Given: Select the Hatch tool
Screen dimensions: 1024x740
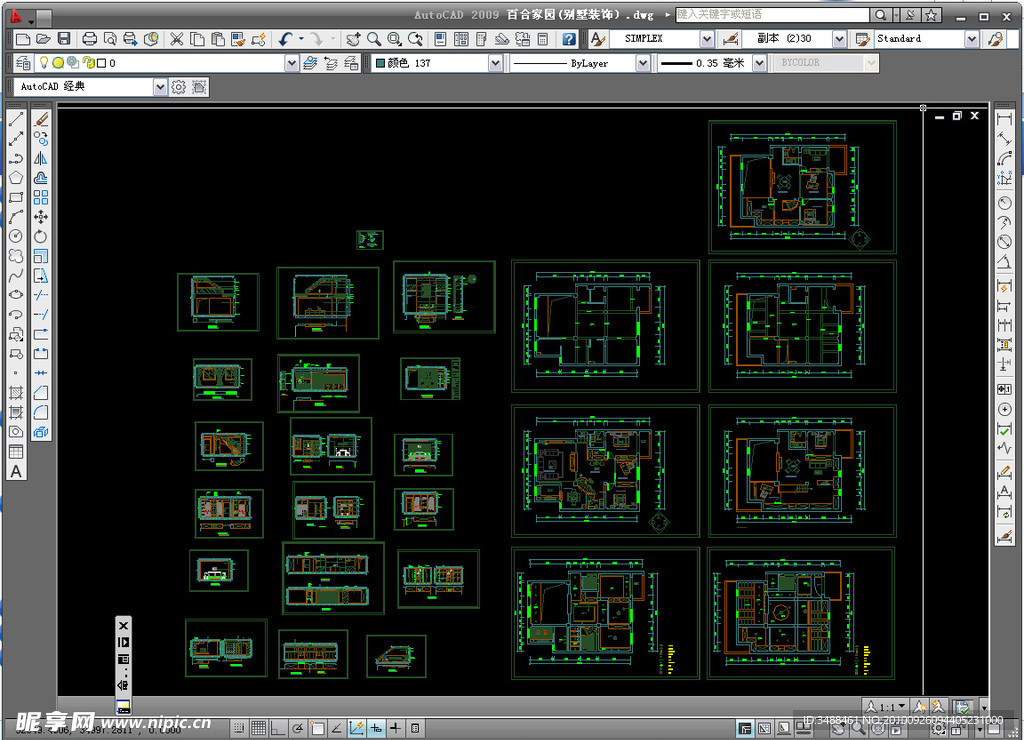Looking at the screenshot, I should coord(17,393).
